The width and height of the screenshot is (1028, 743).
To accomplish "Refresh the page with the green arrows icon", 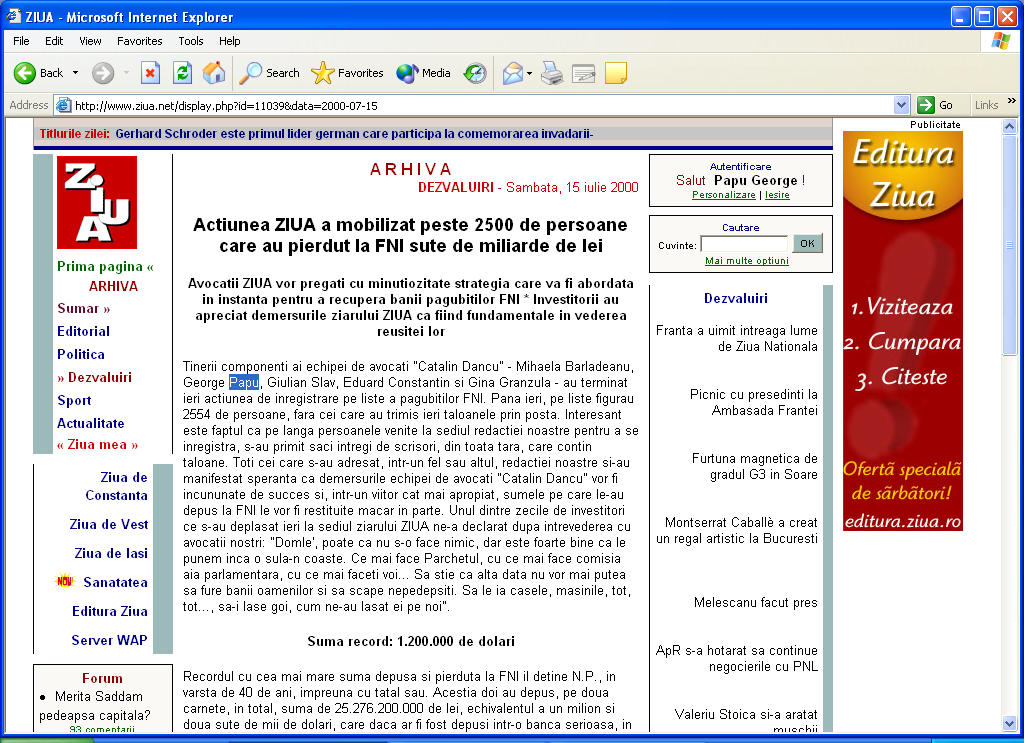I will click(182, 73).
